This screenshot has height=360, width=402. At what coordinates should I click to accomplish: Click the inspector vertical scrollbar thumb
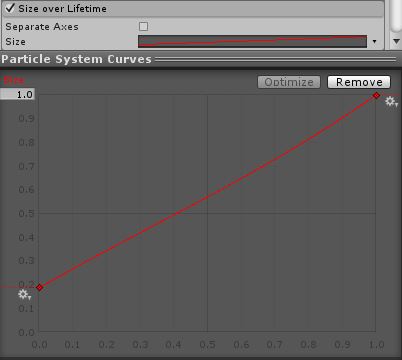(x=396, y=16)
